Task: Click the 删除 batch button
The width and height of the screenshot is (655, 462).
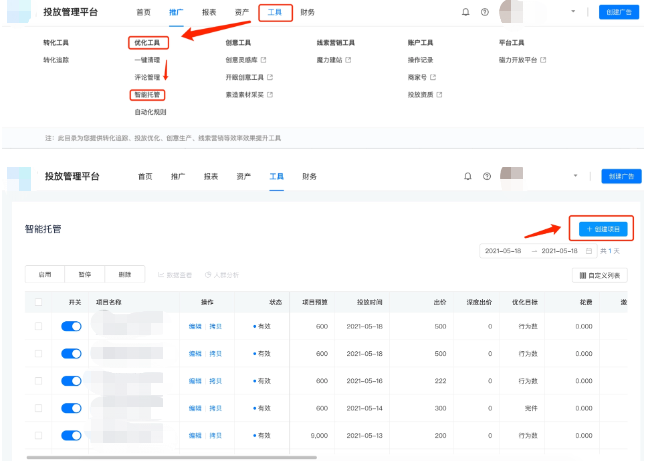Action: click(x=124, y=274)
